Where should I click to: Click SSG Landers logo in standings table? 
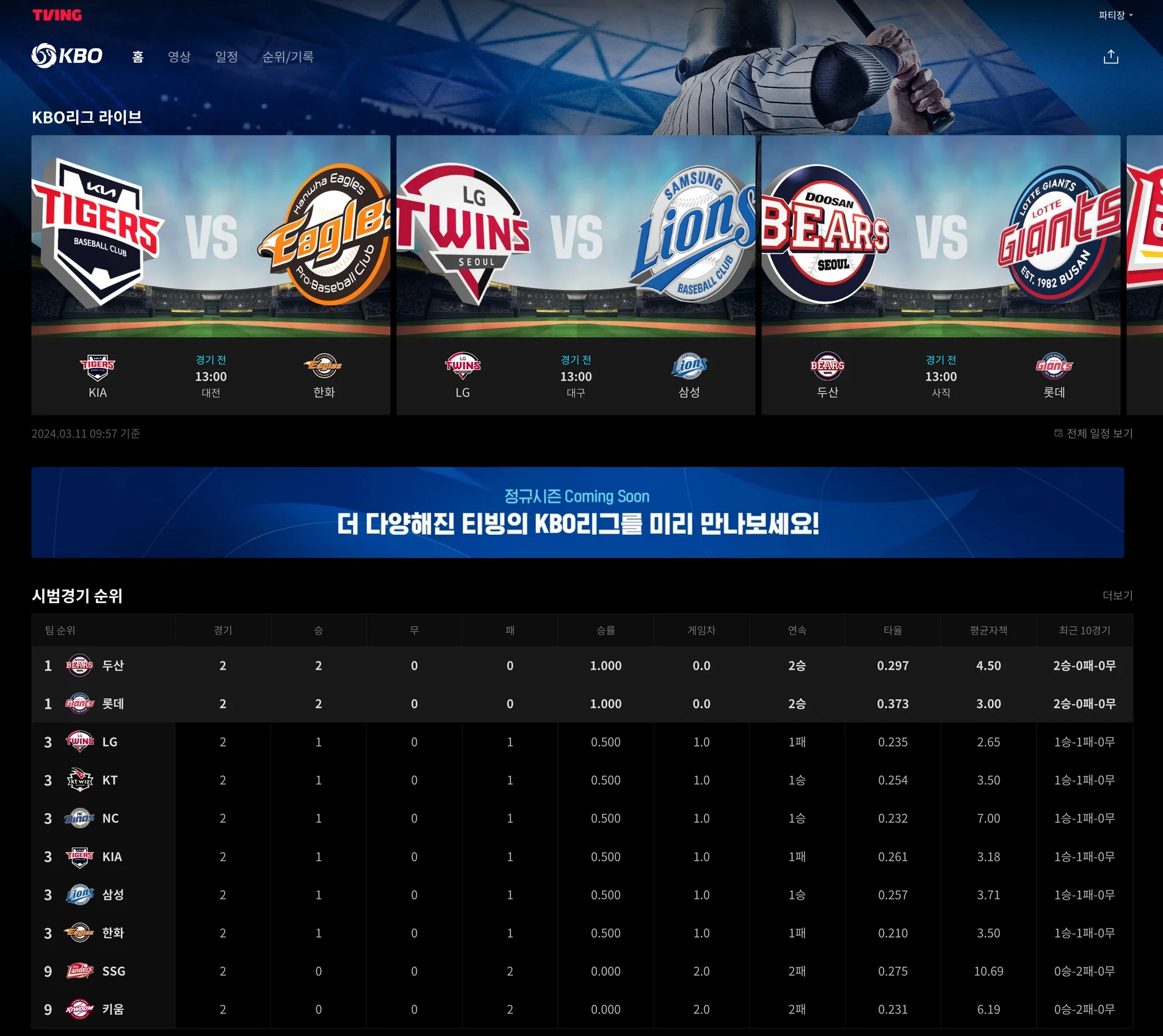coord(79,971)
